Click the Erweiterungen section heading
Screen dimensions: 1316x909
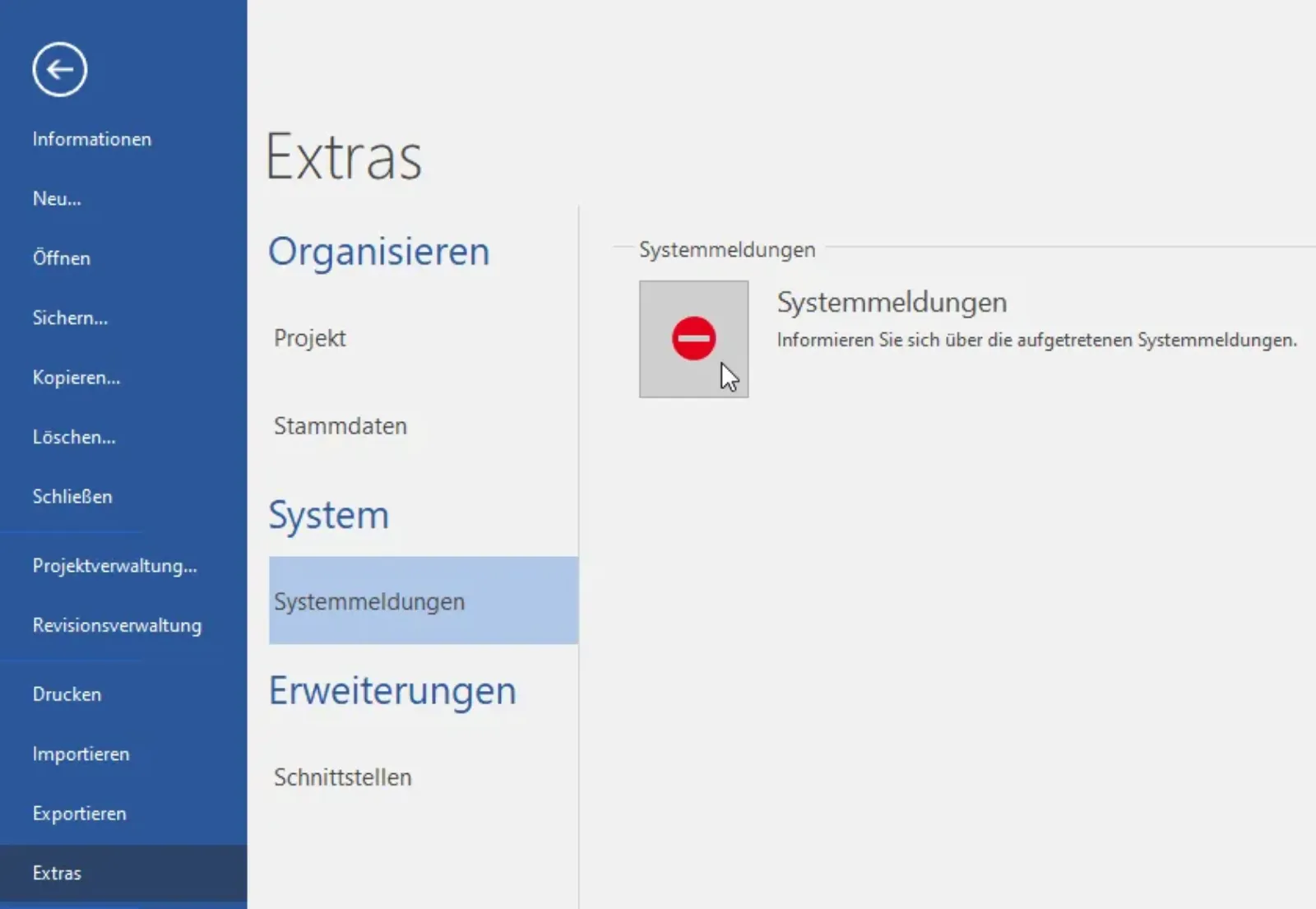(392, 692)
